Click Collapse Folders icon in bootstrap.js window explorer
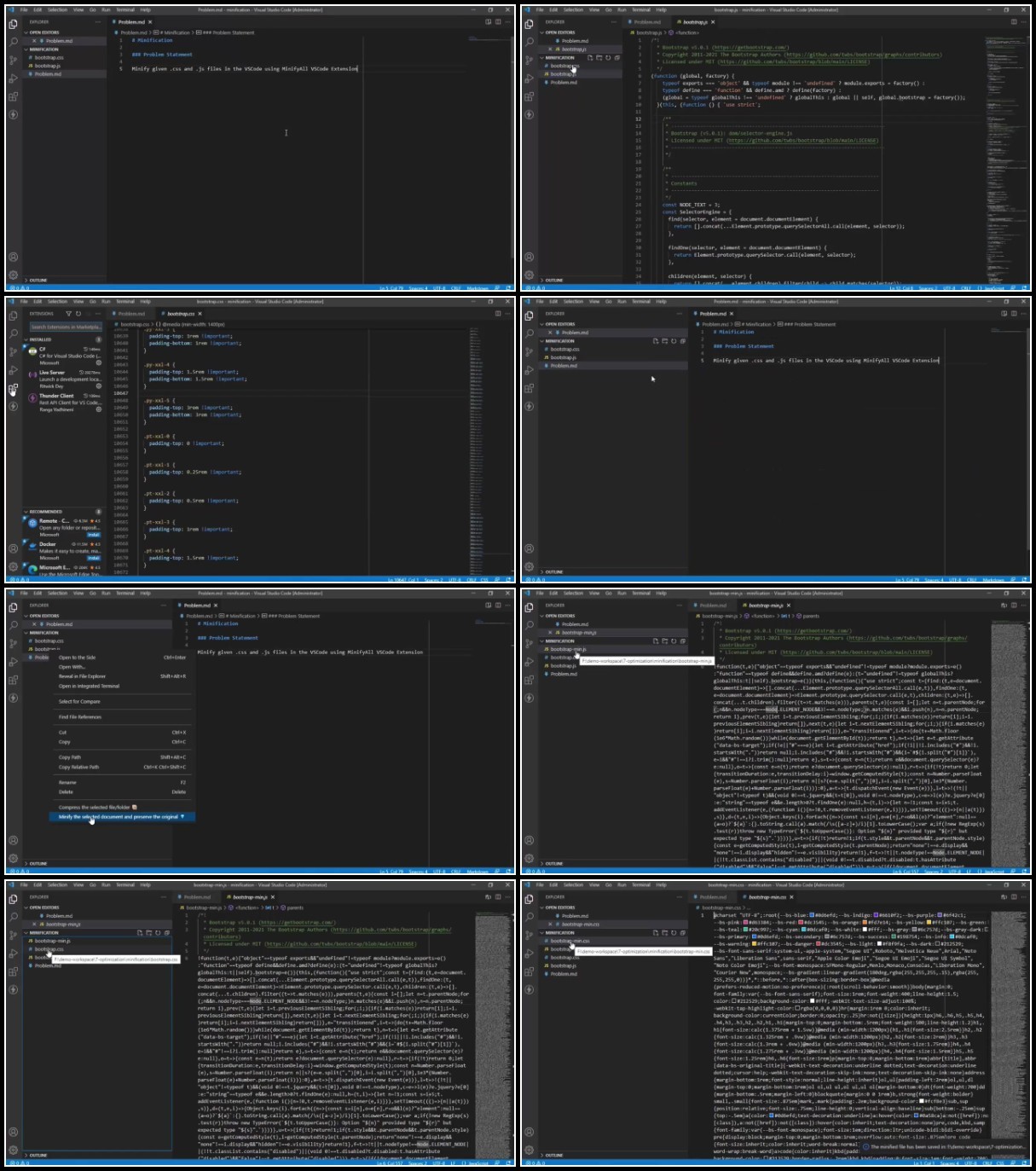The width and height of the screenshot is (1036, 1171). click(x=617, y=58)
